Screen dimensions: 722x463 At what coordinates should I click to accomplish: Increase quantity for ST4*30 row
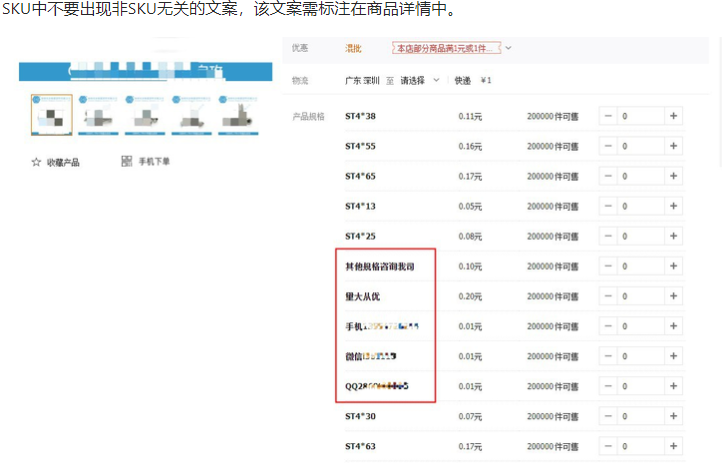click(x=673, y=416)
